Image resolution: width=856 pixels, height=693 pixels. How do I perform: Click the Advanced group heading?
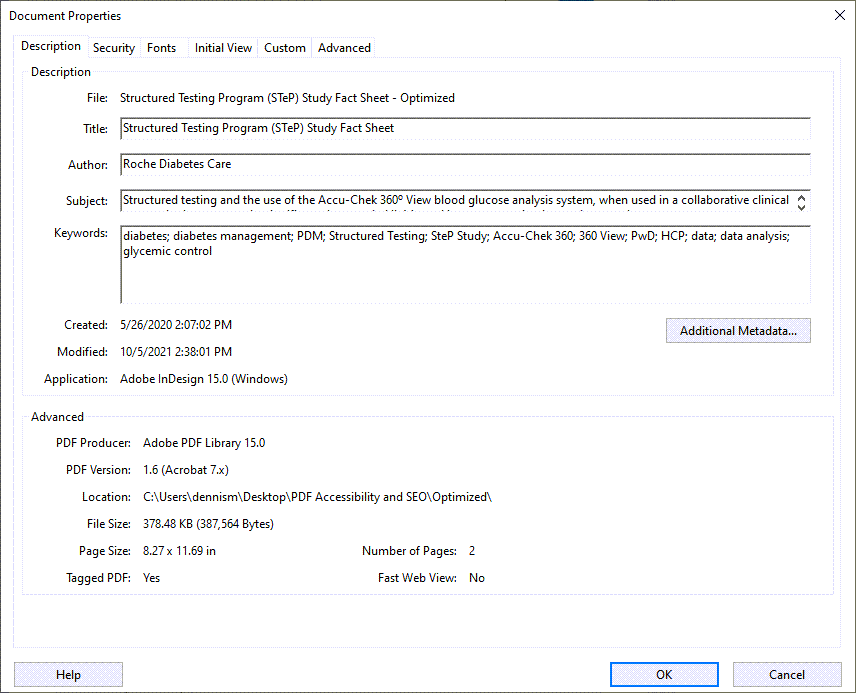click(x=57, y=417)
